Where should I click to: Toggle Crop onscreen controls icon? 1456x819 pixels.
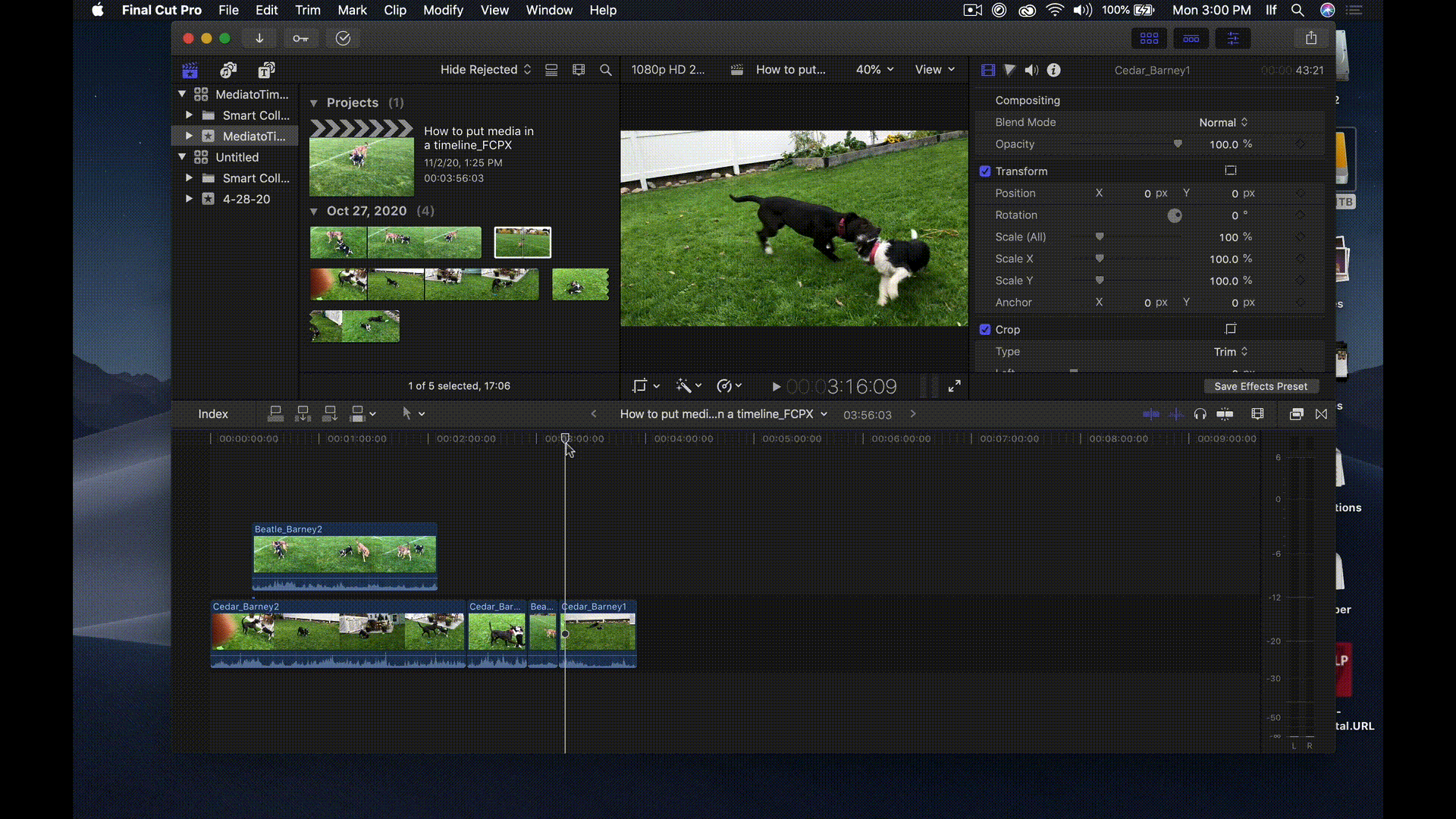point(1231,329)
